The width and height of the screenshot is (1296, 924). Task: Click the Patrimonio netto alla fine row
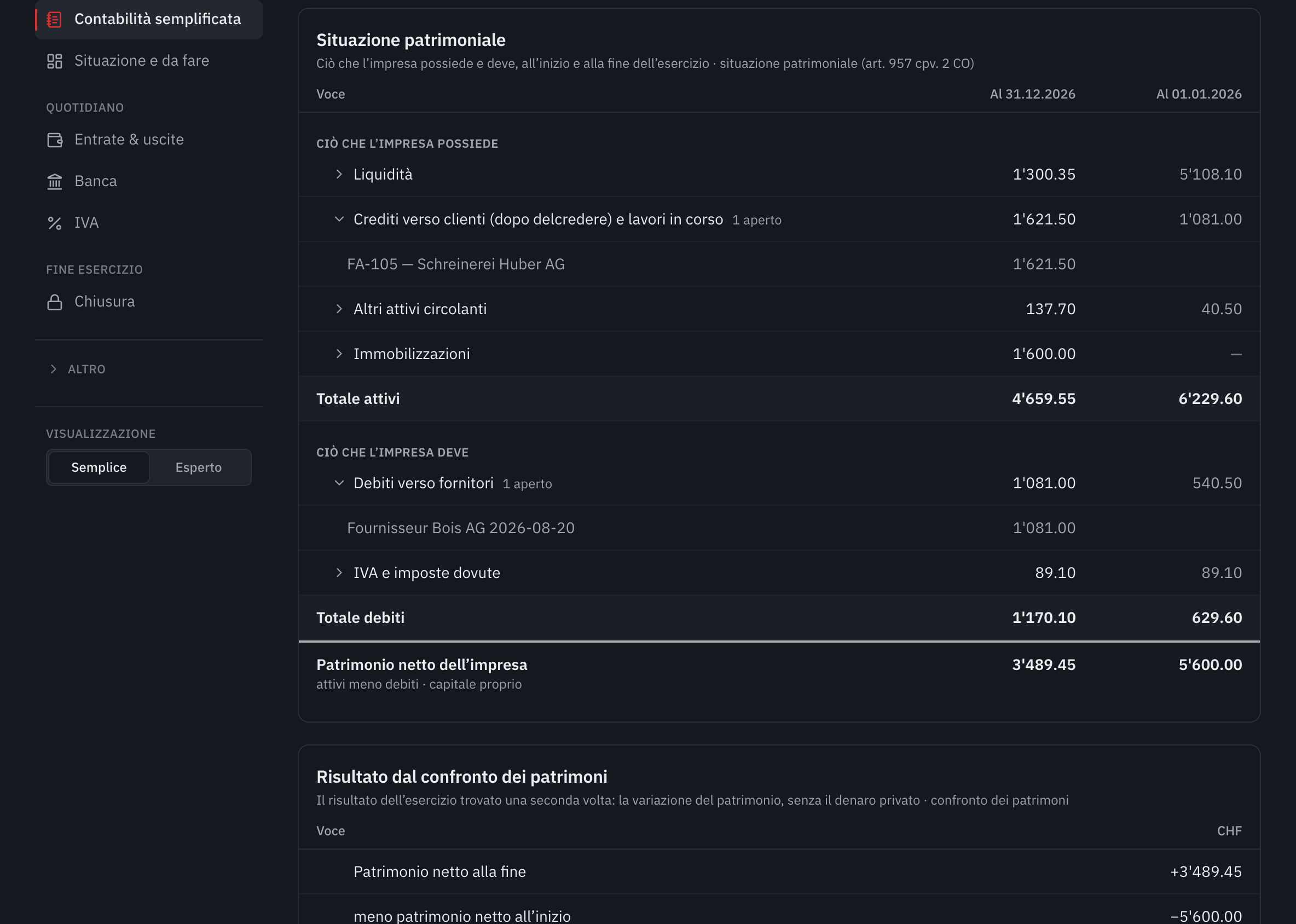[779, 871]
